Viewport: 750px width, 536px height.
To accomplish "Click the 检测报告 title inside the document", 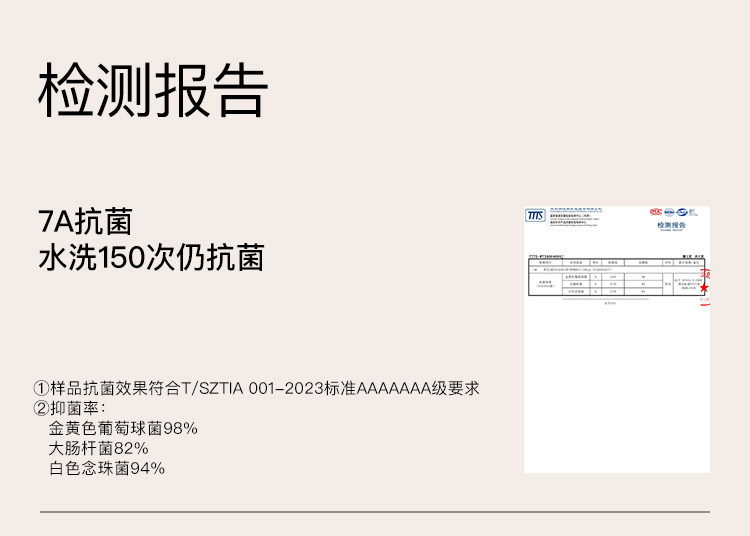I will 671,226.
